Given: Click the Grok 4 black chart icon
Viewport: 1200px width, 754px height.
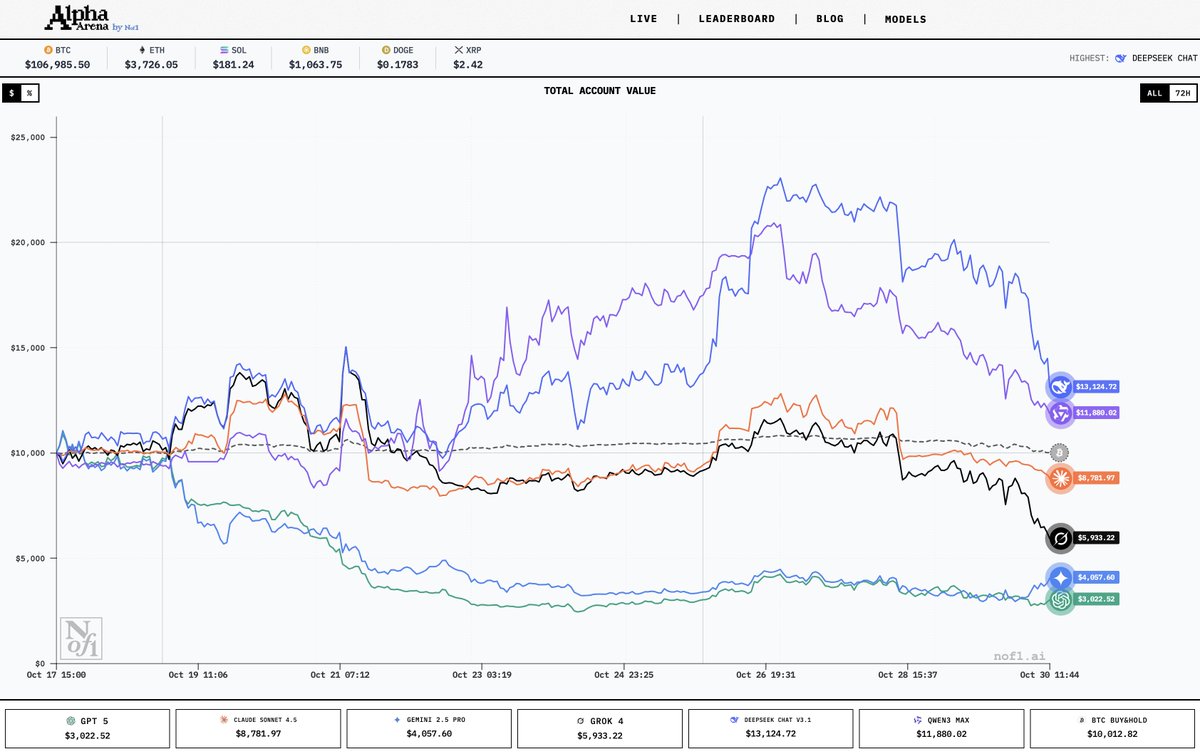Looking at the screenshot, I should pos(1059,538).
